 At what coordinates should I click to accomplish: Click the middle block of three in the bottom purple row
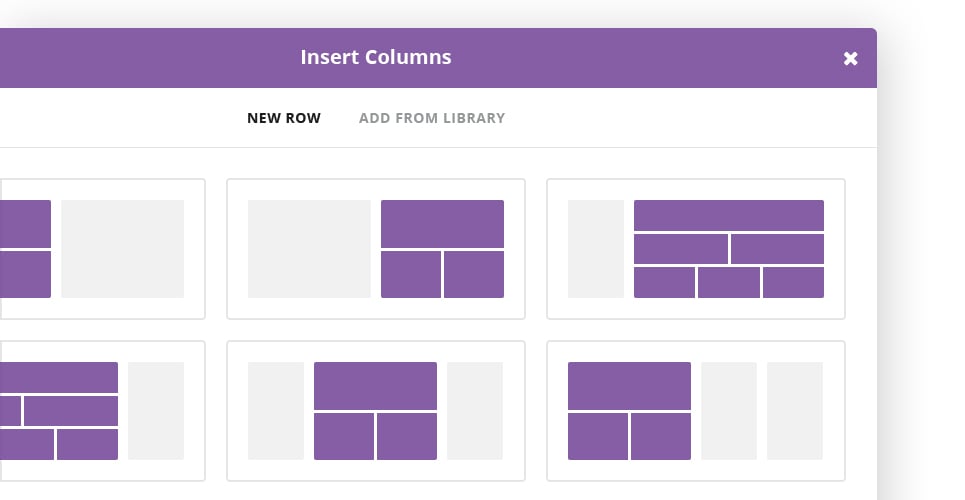(729, 283)
